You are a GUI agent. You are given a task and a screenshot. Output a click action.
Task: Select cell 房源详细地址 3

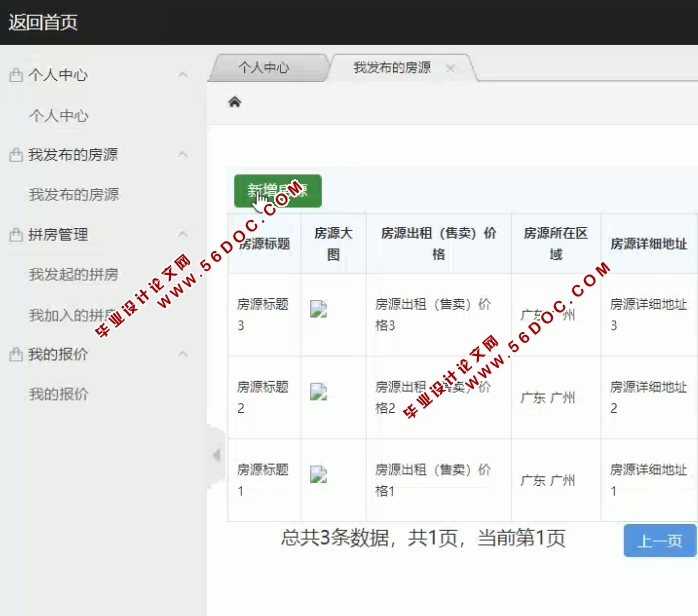(648, 315)
